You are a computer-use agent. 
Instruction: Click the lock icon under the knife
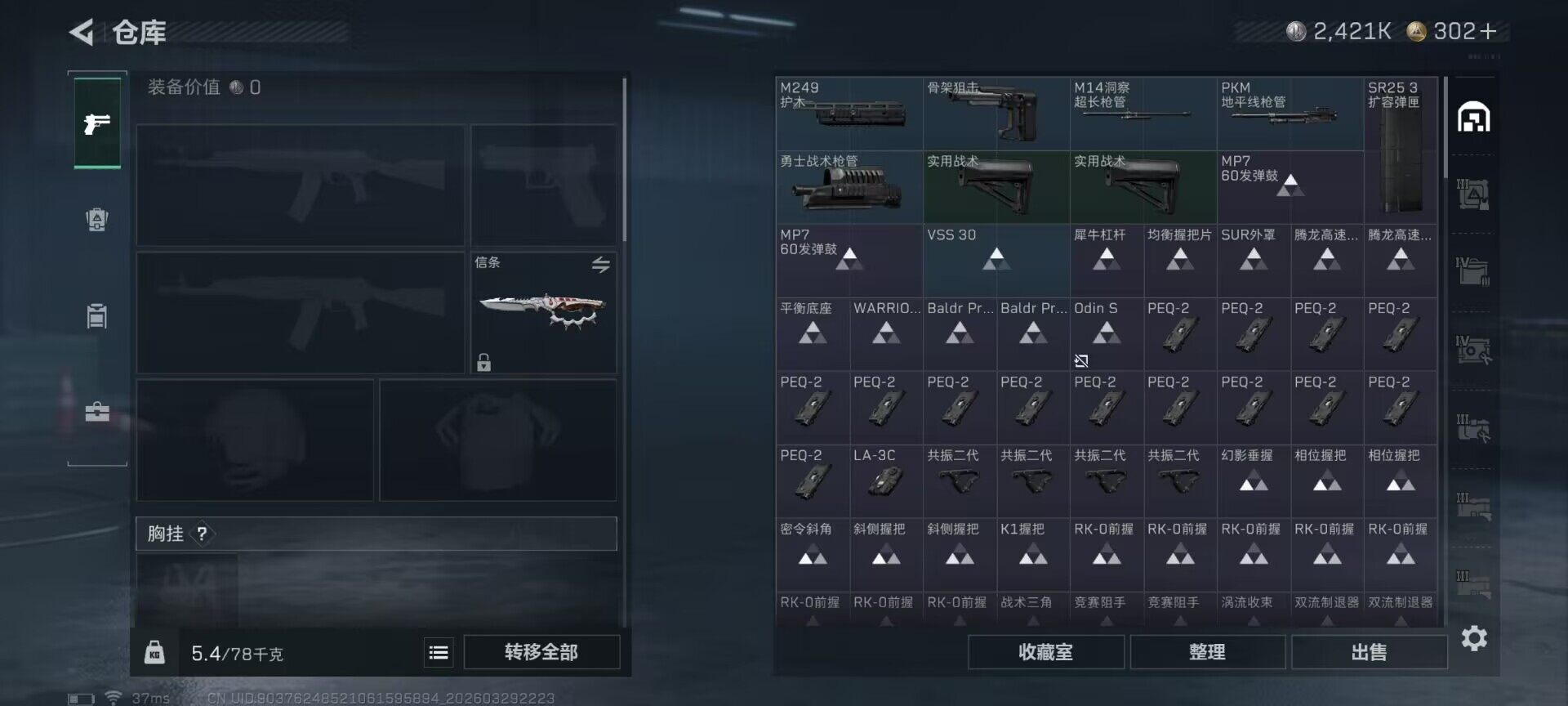click(484, 362)
